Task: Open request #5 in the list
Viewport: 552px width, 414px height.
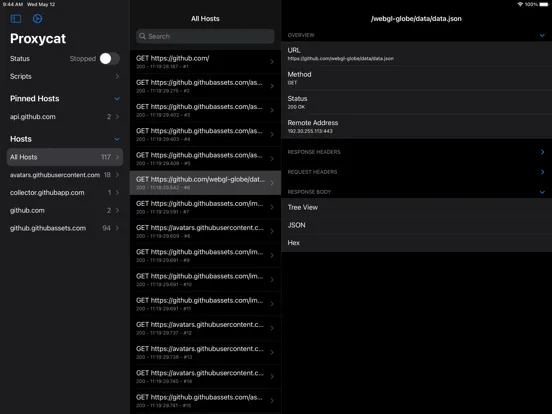Action: (x=205, y=159)
